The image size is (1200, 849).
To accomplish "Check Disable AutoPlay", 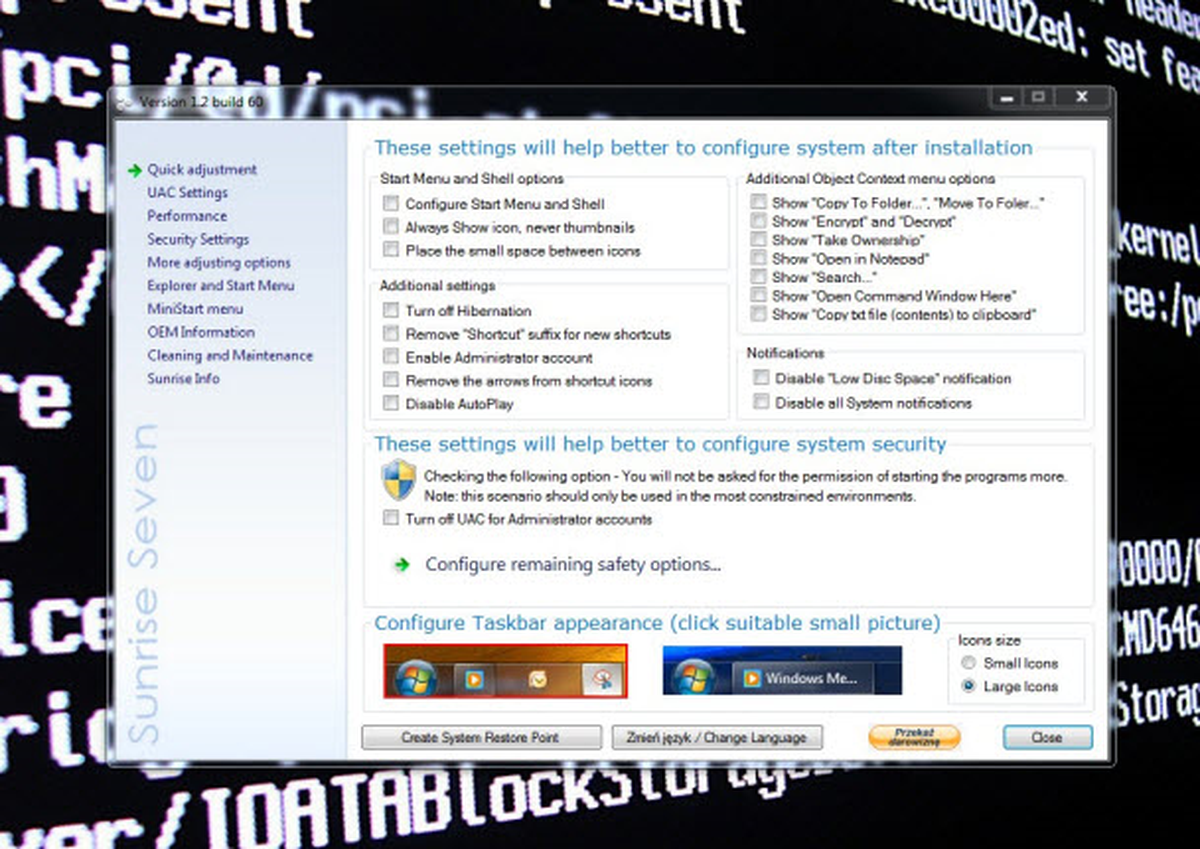I will tap(390, 404).
